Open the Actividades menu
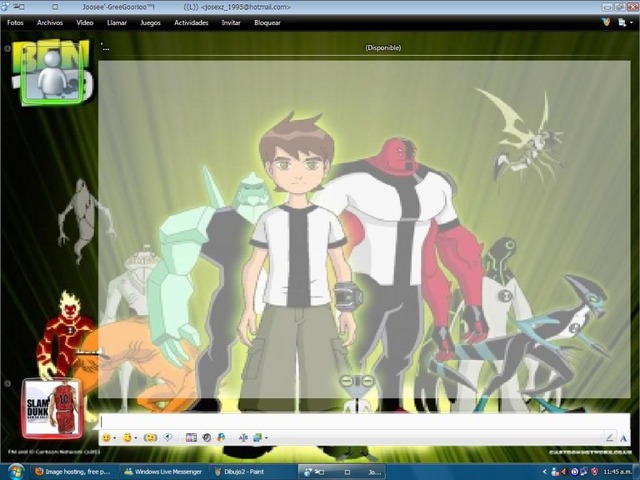Screen dimensions: 640x480 (x=191, y=23)
